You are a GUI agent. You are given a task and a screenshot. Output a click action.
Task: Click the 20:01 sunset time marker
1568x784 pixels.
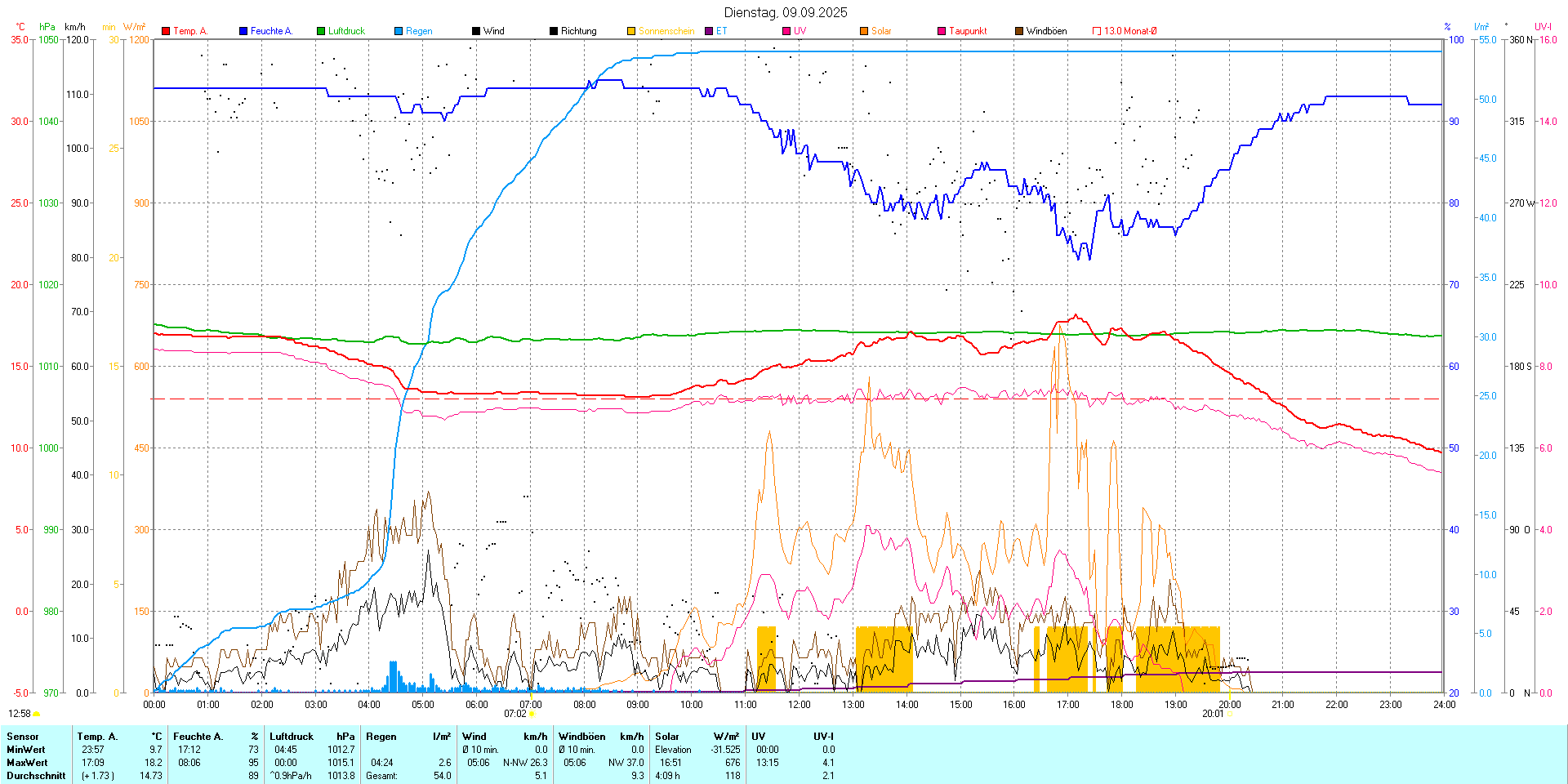tap(1213, 714)
